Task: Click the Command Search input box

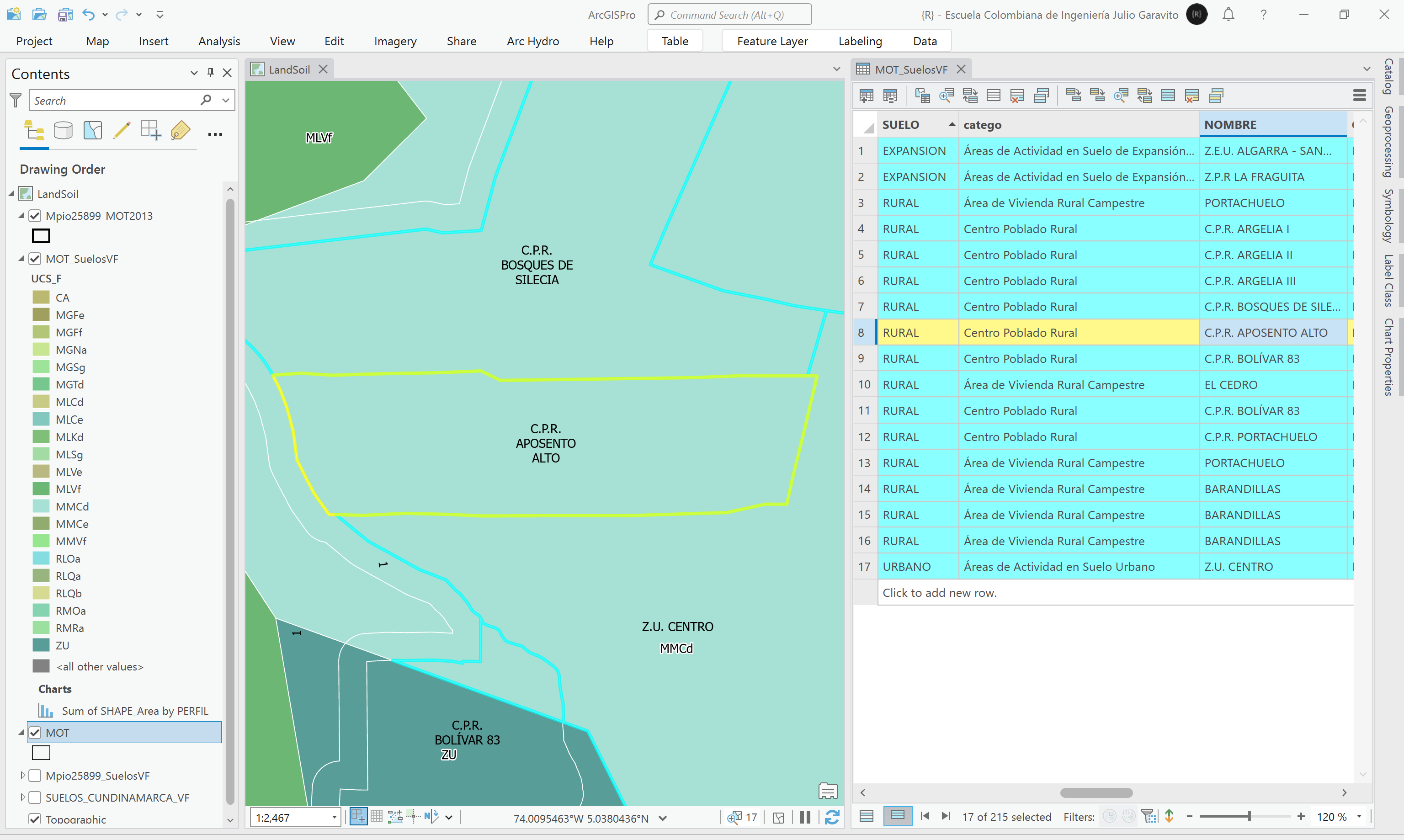Action: point(729,15)
